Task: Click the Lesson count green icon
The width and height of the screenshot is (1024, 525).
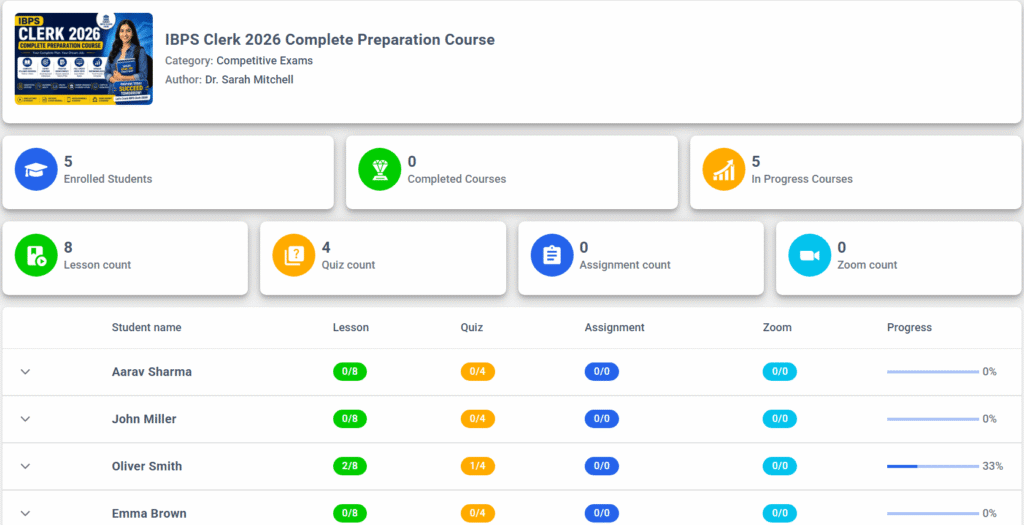Action: 36,256
